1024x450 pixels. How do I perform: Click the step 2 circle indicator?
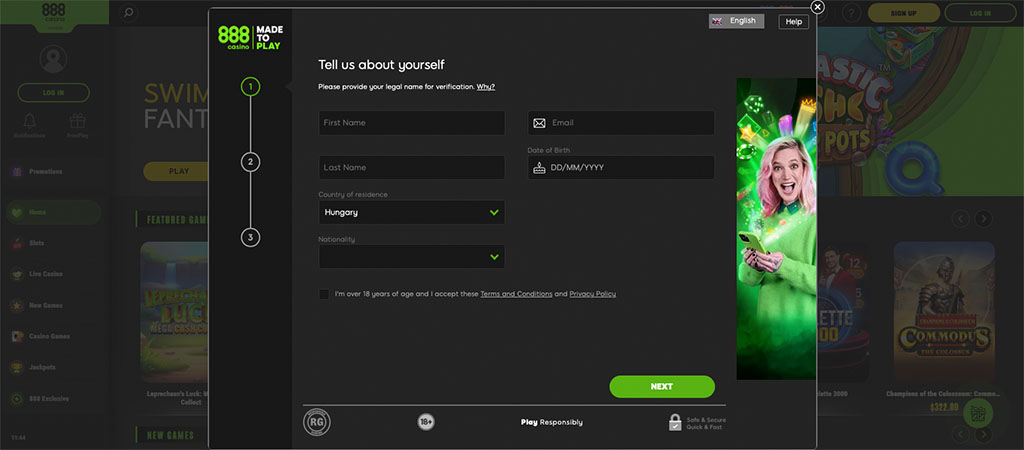point(250,162)
